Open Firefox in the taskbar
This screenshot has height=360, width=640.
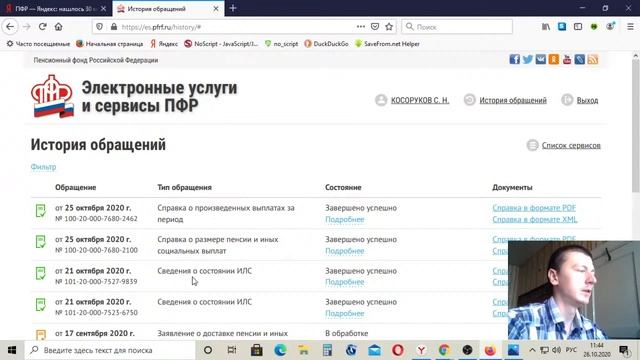pos(490,350)
